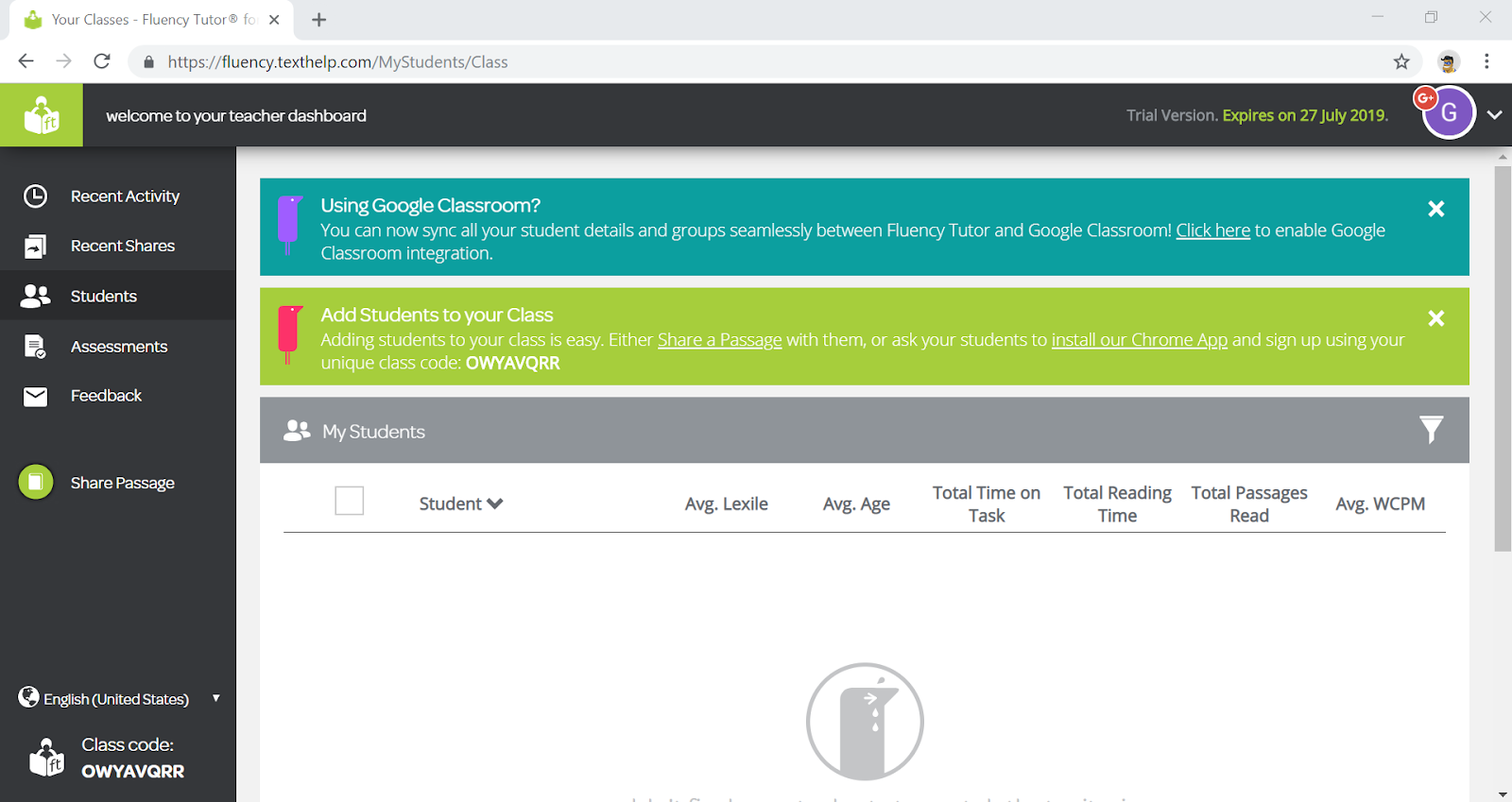Expand the account menu chevron
The height and width of the screenshot is (802, 1512).
click(1494, 114)
